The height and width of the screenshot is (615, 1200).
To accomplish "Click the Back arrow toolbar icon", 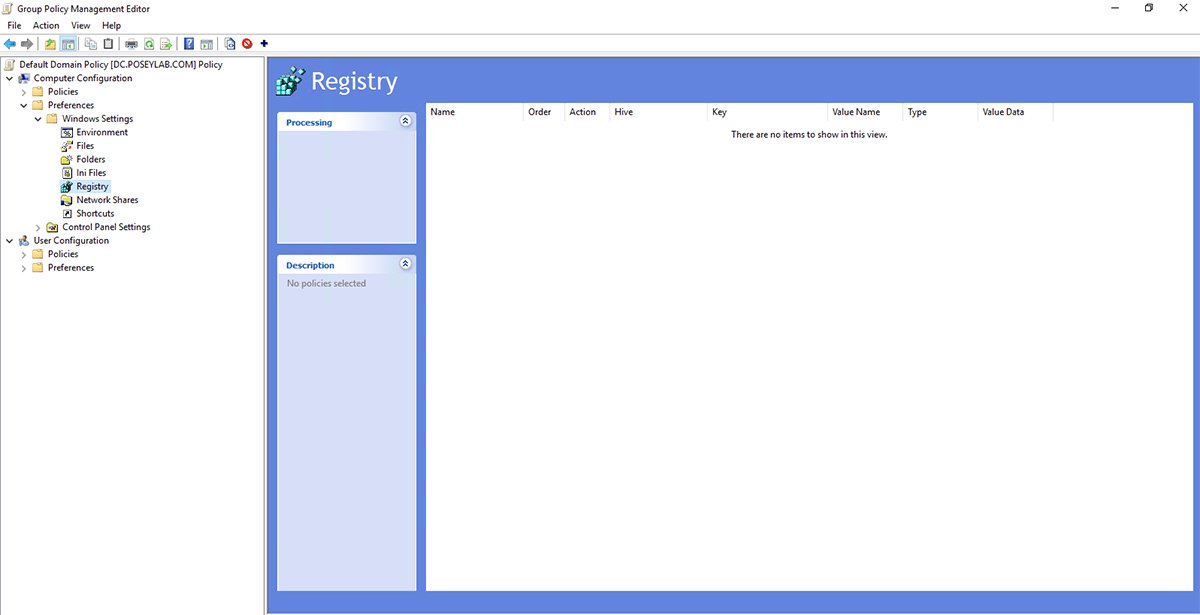I will tap(10, 44).
